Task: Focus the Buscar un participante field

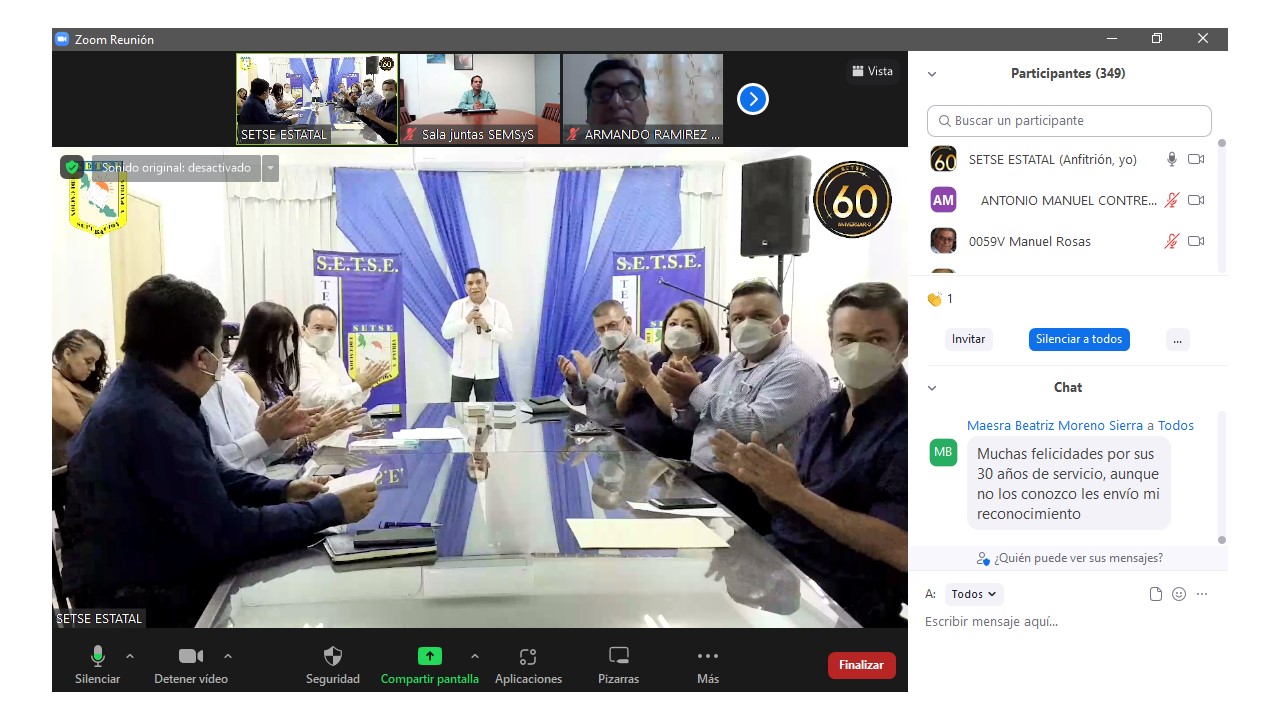Action: [1069, 121]
